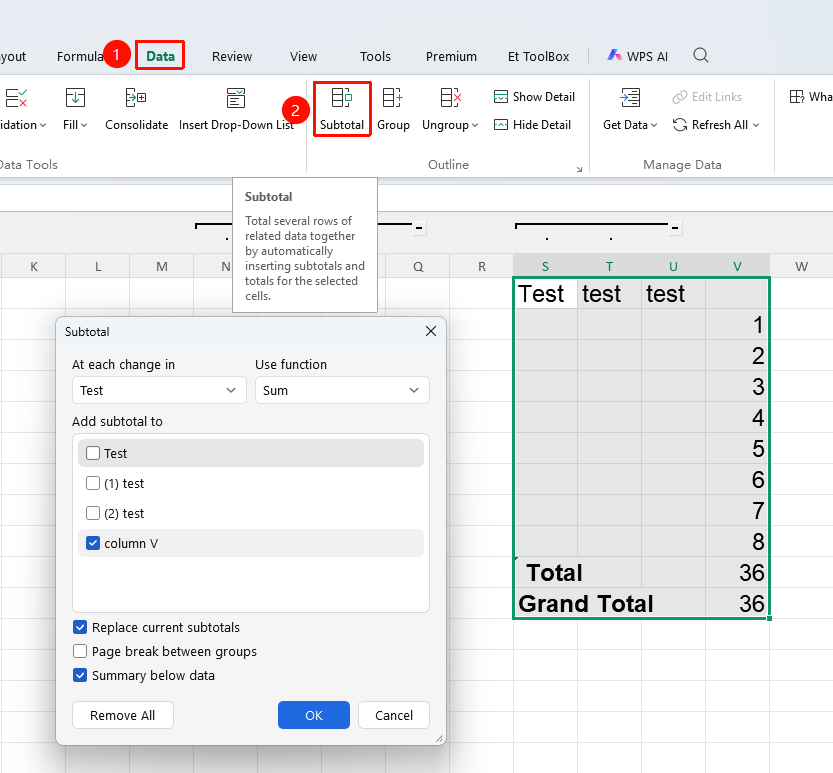Check the (2) test checkbox
This screenshot has width=833, height=773.
pyautogui.click(x=93, y=513)
